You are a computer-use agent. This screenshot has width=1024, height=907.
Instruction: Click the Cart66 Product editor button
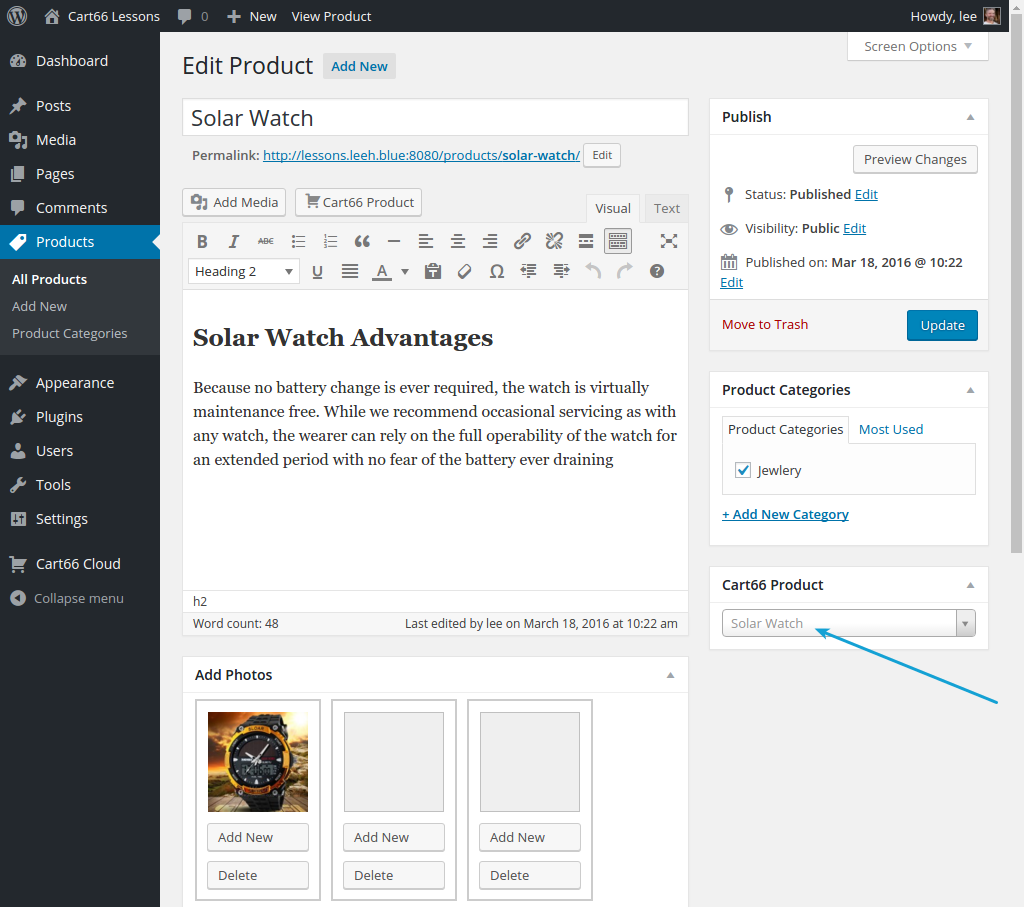(x=359, y=202)
